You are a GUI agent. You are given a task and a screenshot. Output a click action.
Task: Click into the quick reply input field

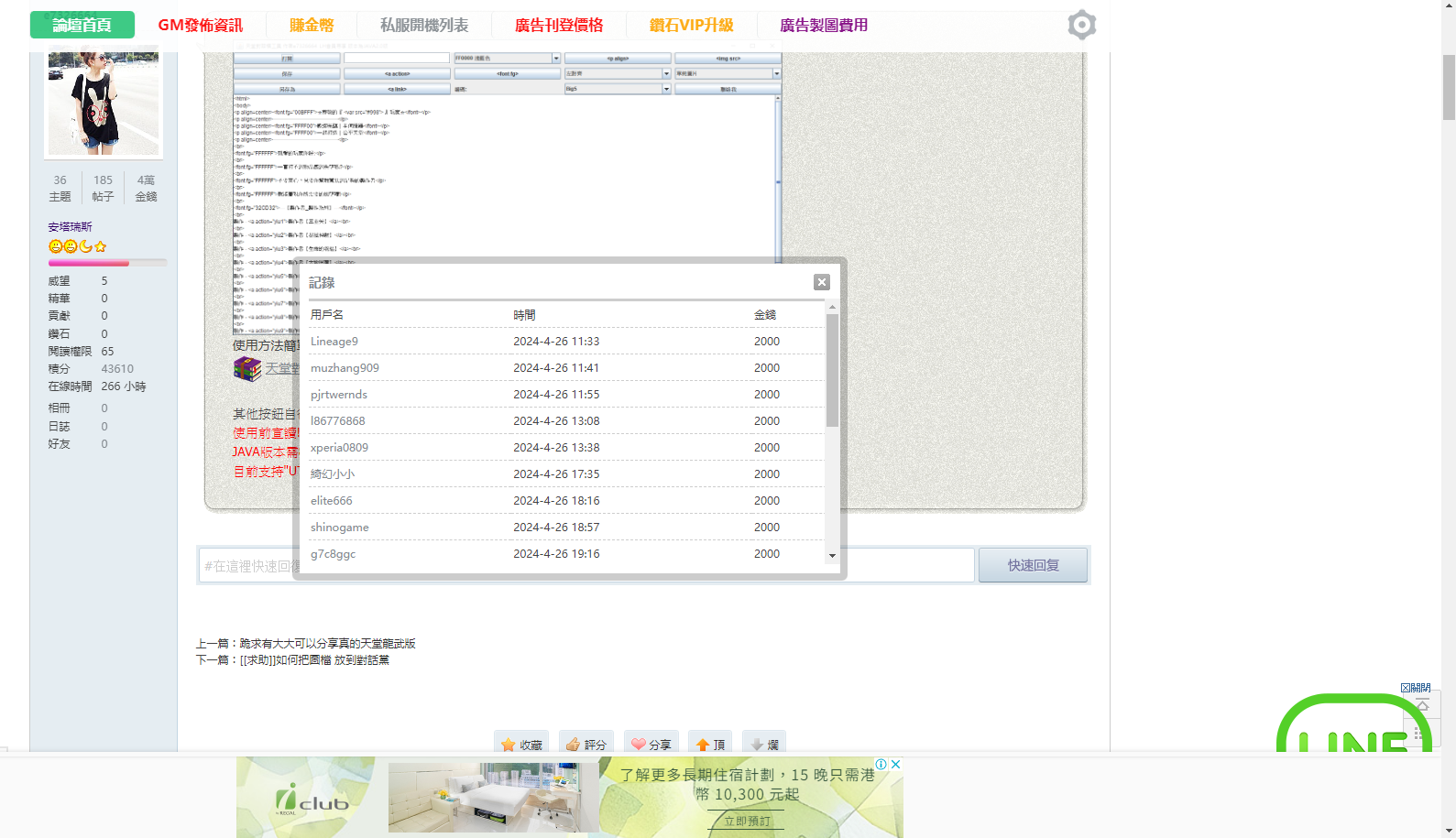(x=586, y=565)
